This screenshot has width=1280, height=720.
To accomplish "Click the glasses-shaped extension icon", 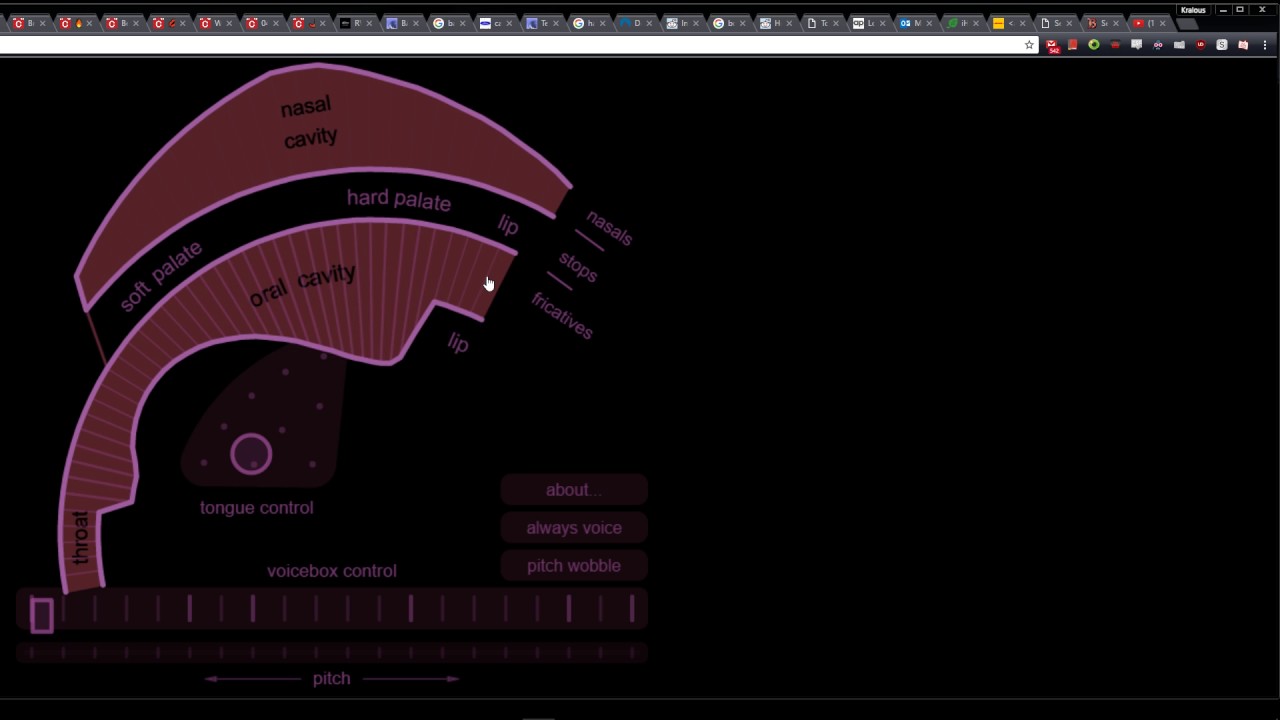I will coord(1158,45).
